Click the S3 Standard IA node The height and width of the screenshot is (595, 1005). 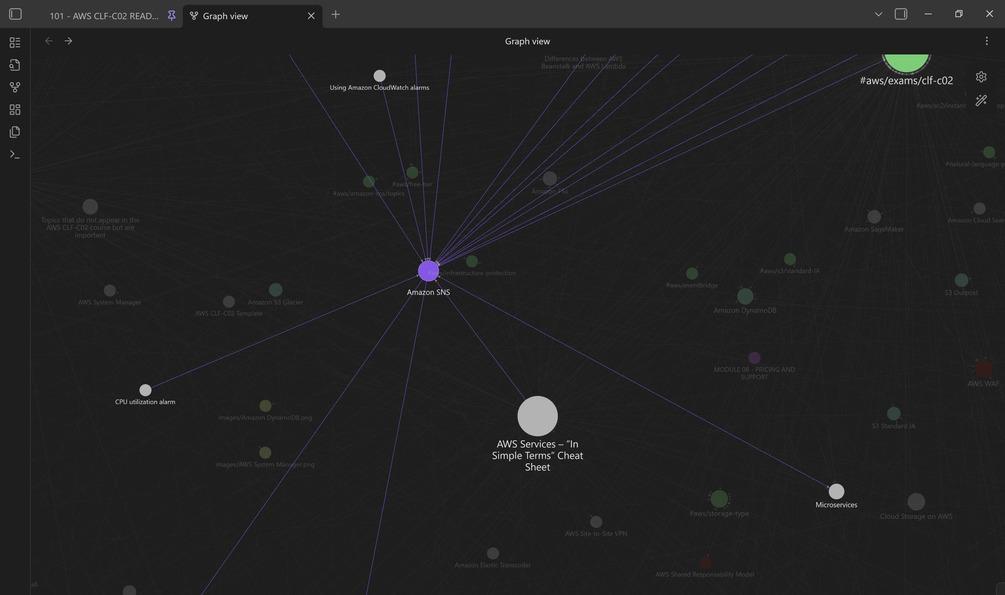893,414
